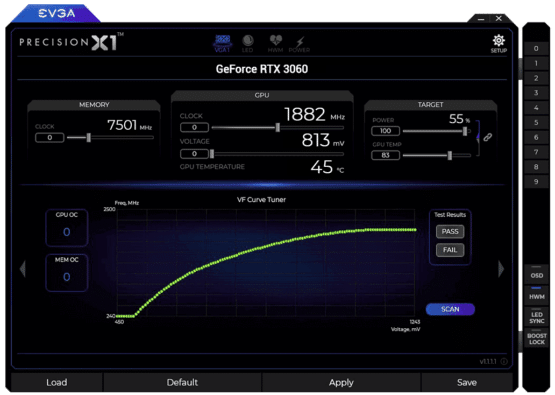Click the GeForce RTX 3060 title
The image size is (555, 395).
pyautogui.click(x=262, y=69)
